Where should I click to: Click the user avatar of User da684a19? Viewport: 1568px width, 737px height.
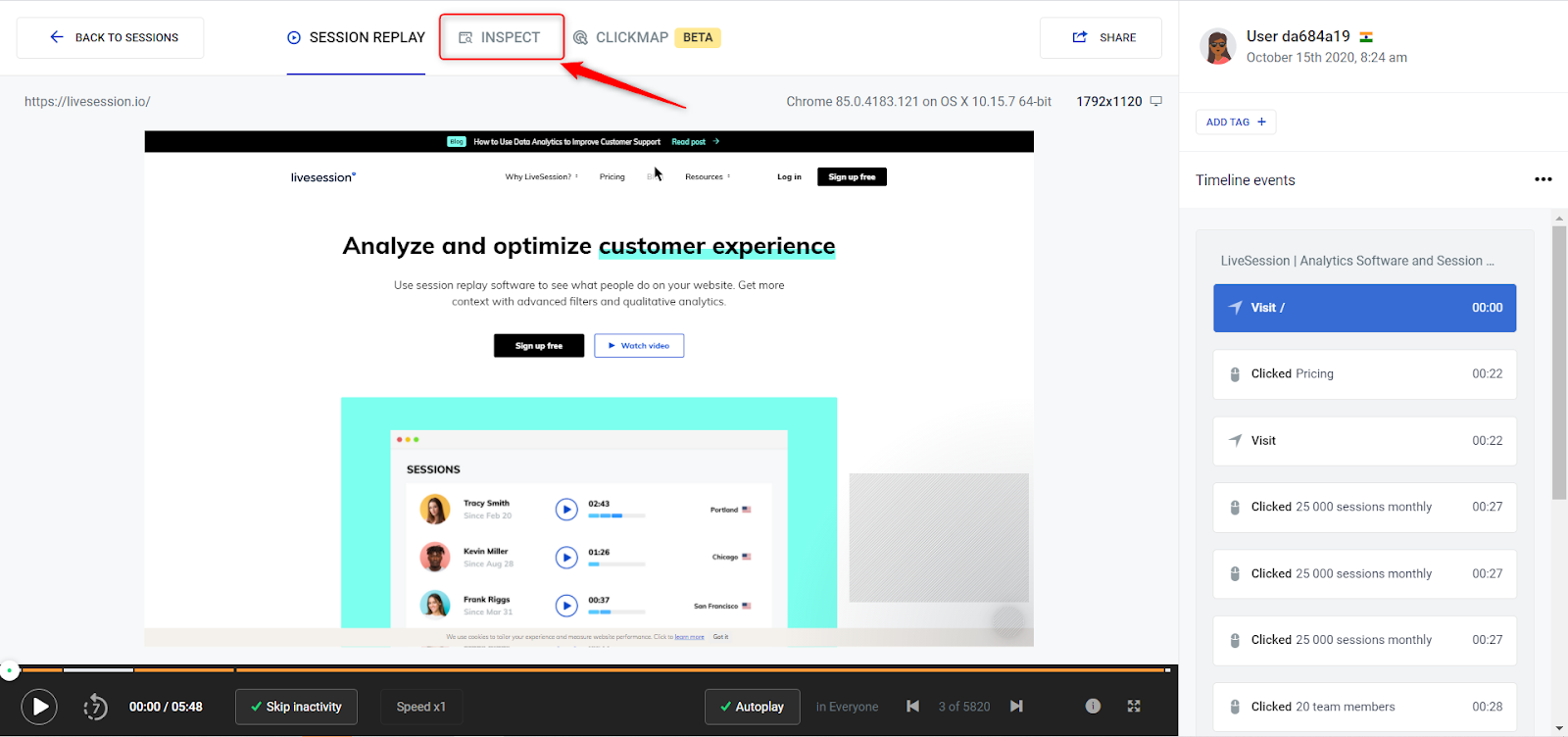[x=1218, y=46]
